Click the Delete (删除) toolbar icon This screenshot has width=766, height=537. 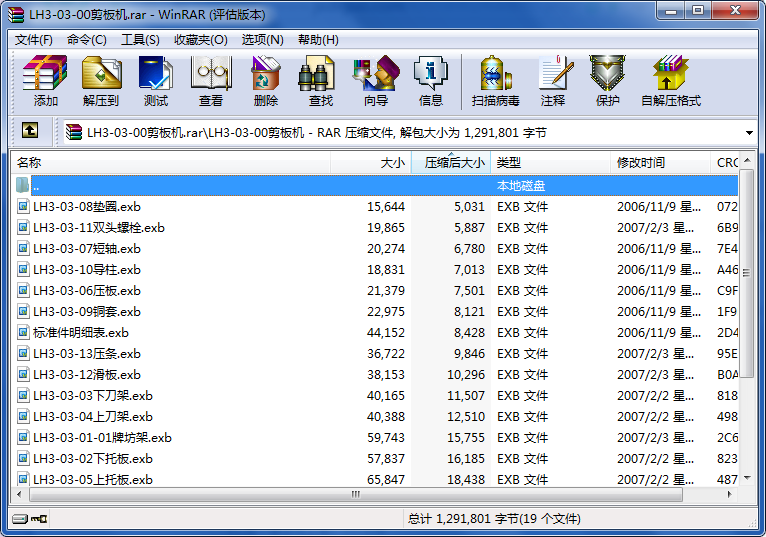[x=266, y=81]
